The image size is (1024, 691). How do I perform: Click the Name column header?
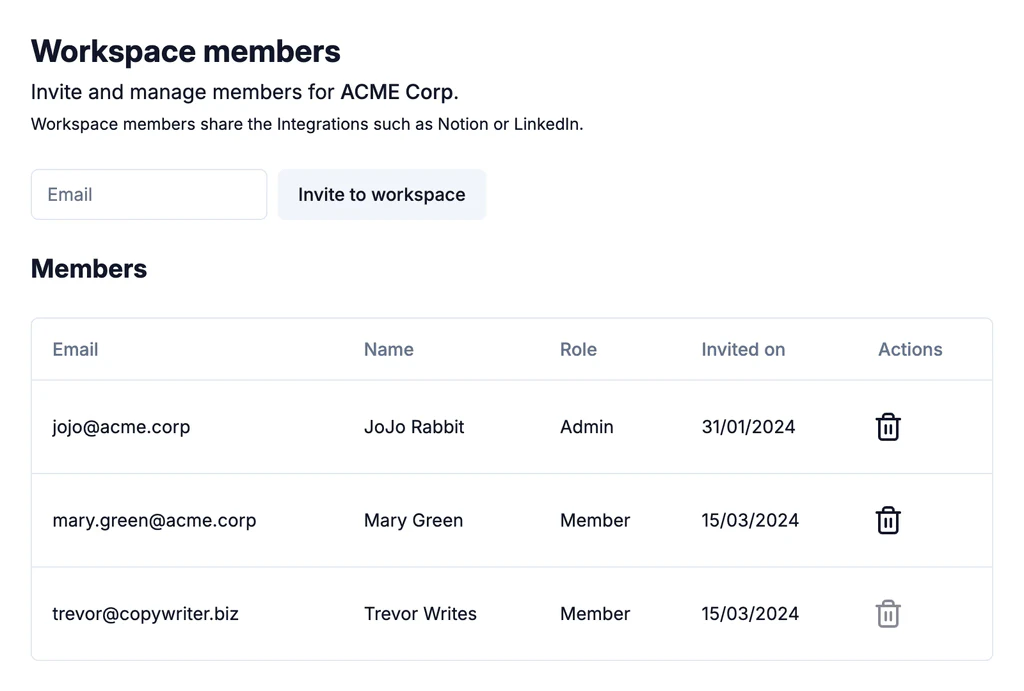388,349
